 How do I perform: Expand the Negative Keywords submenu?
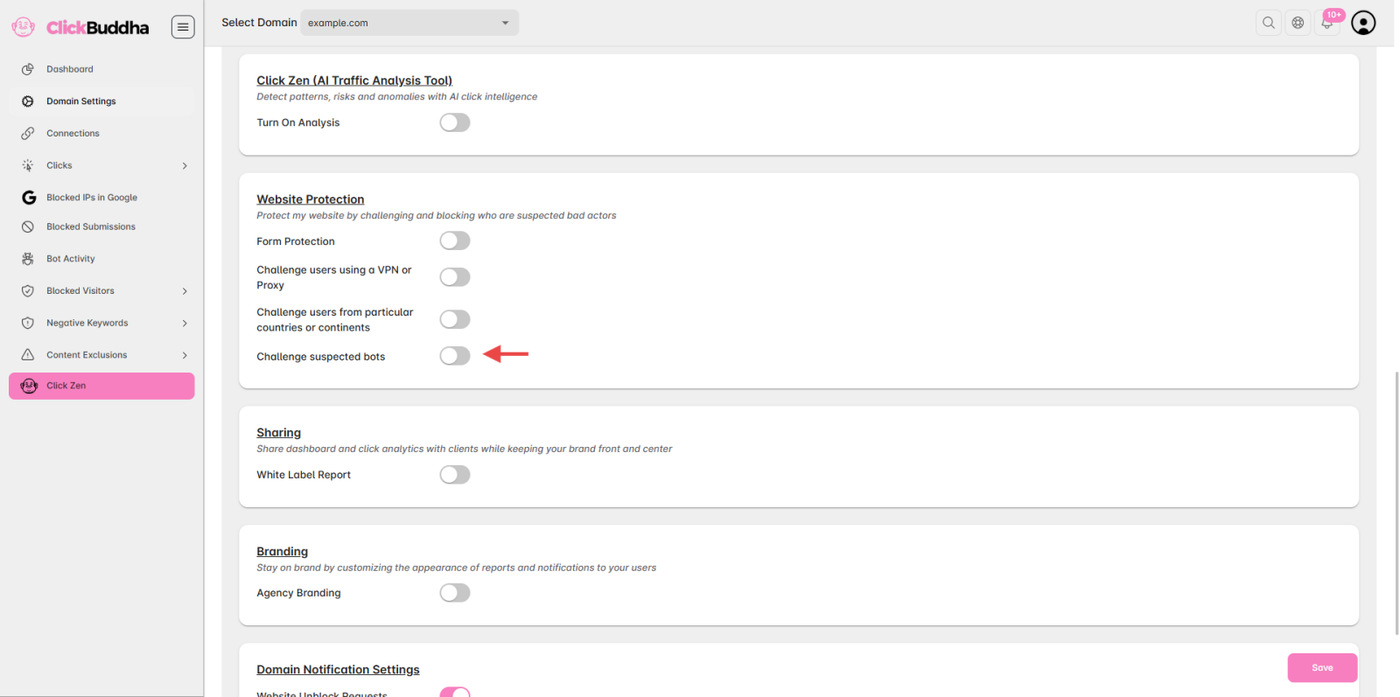coord(185,323)
